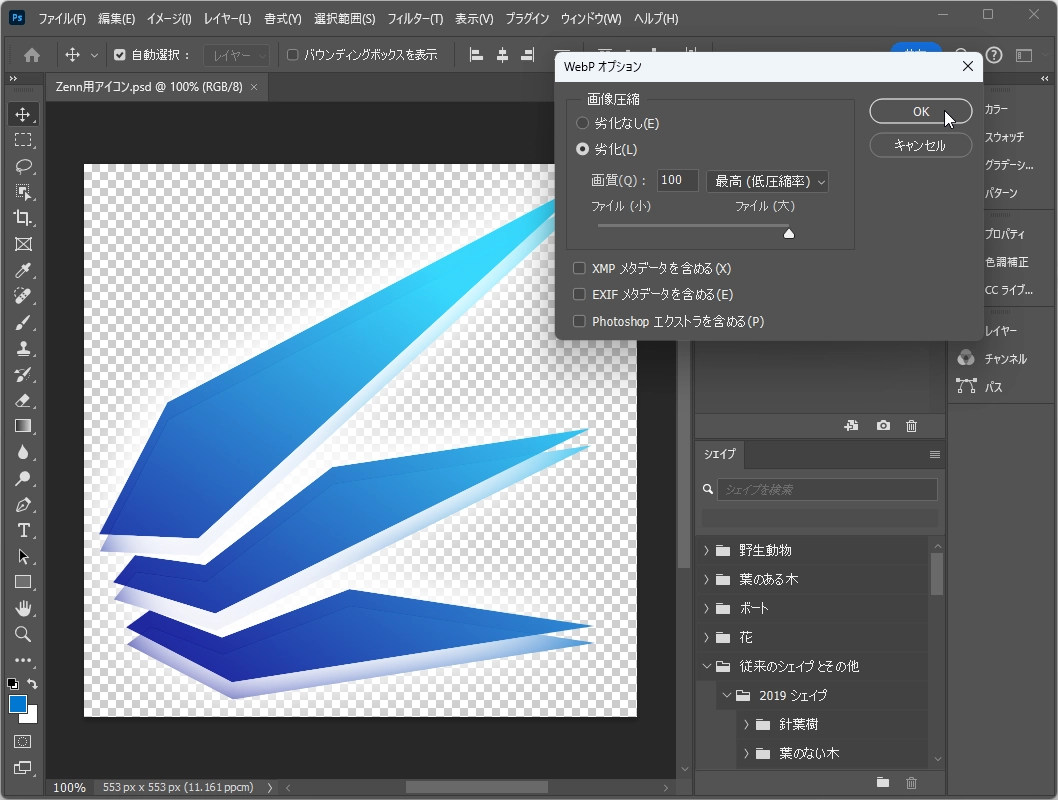Open the イメージ(I) menu
1058x800 pixels.
169,19
